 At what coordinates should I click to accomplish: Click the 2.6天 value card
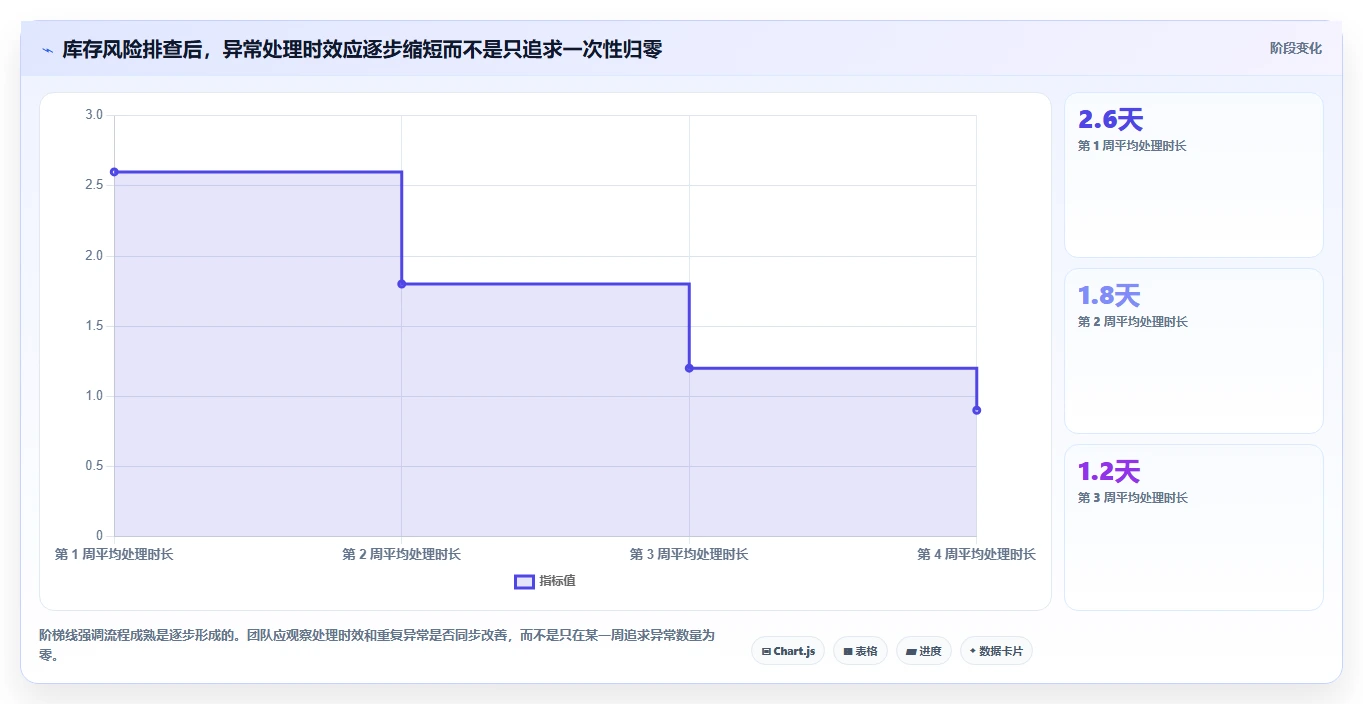click(1193, 175)
